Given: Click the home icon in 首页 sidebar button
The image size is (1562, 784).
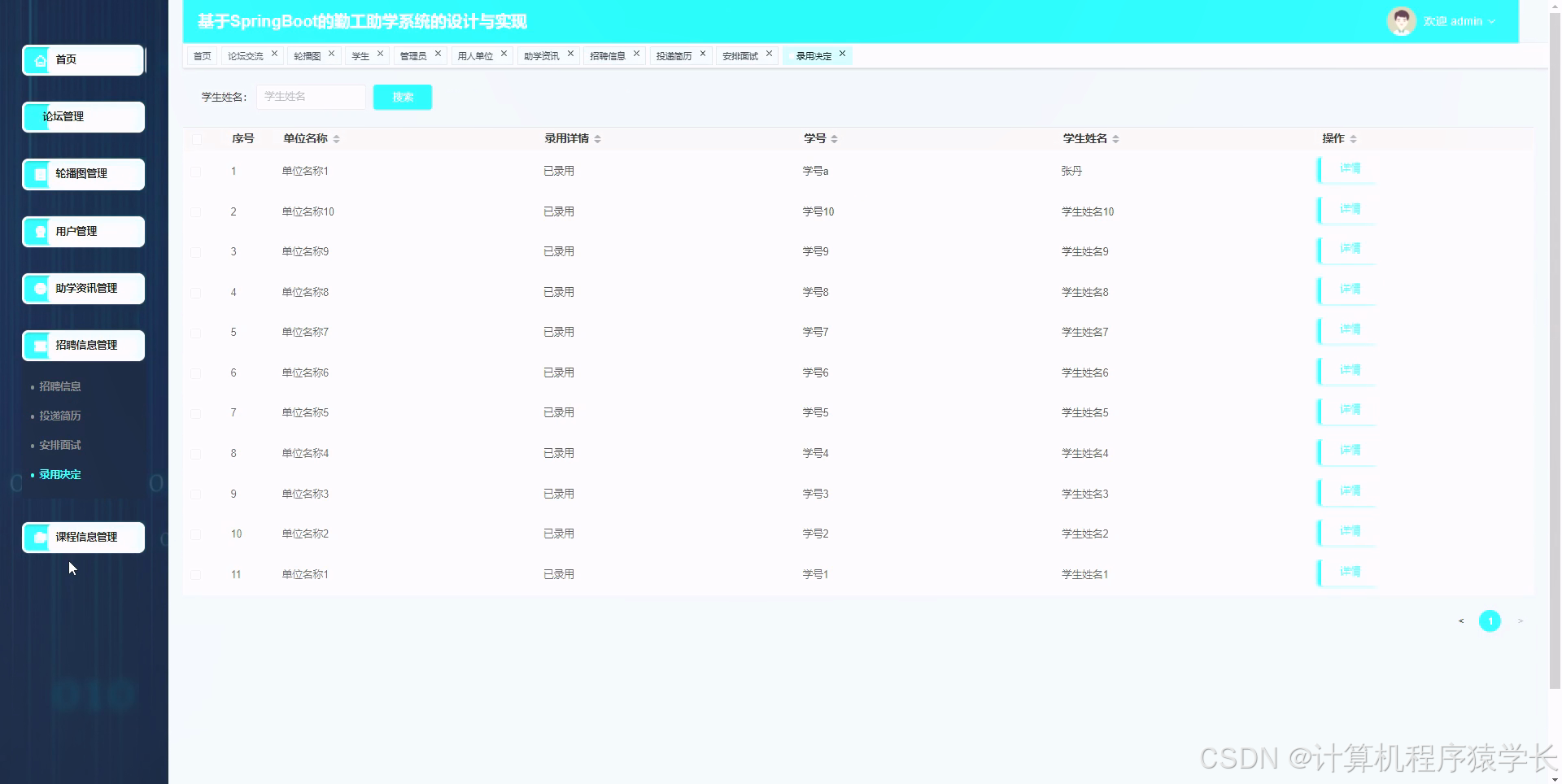Looking at the screenshot, I should coord(40,60).
